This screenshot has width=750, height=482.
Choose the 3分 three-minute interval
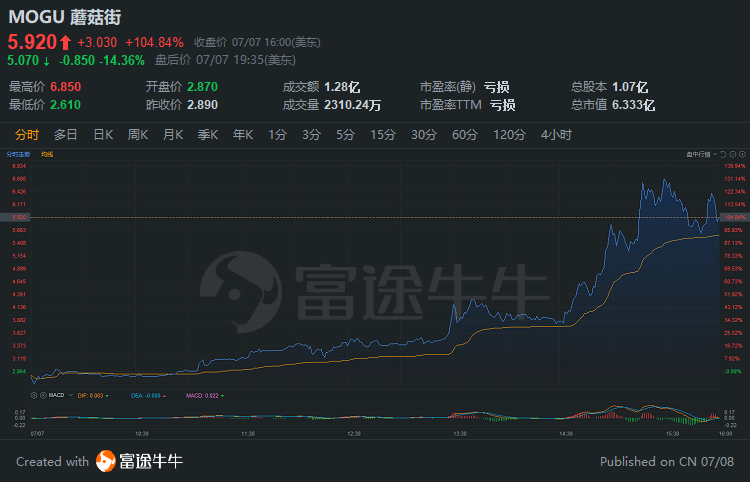point(311,135)
